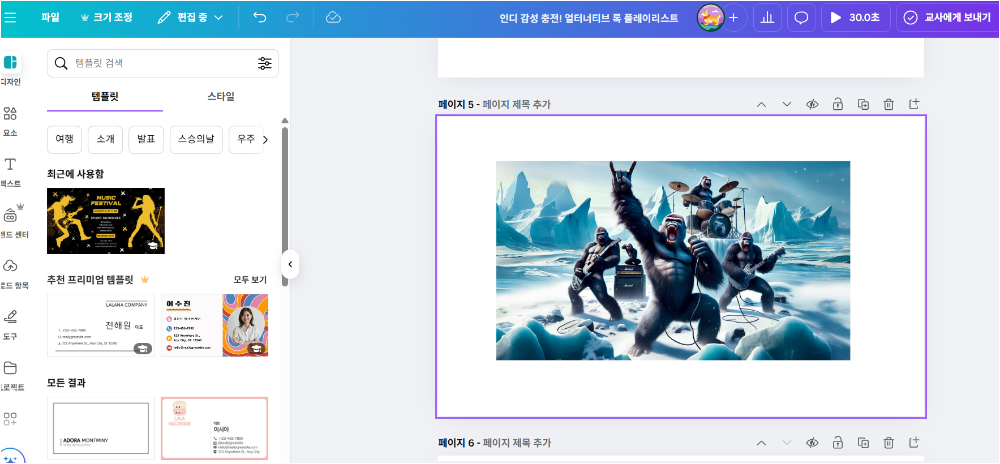Screen dimensions: 1000x464
Task: Select the 발표 category chip
Action: [x=146, y=140]
